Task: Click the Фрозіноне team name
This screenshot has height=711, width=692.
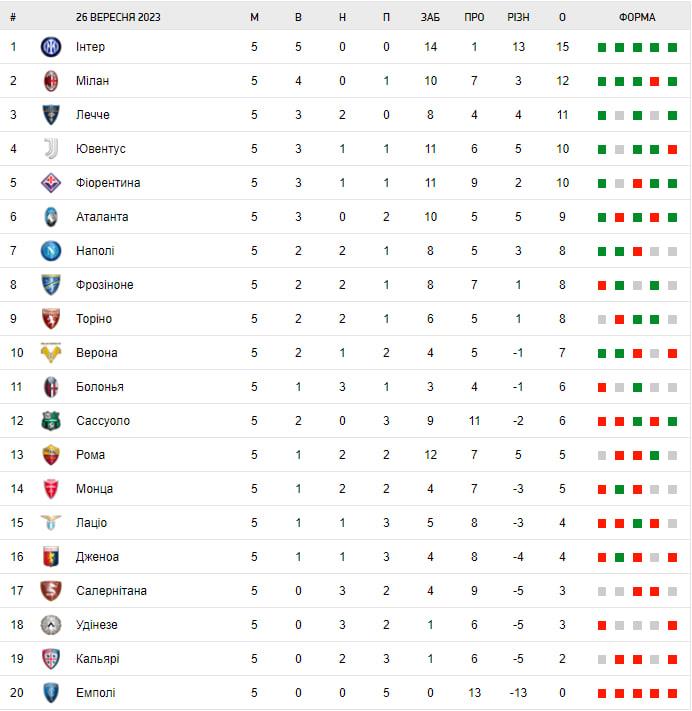Action: pos(105,285)
